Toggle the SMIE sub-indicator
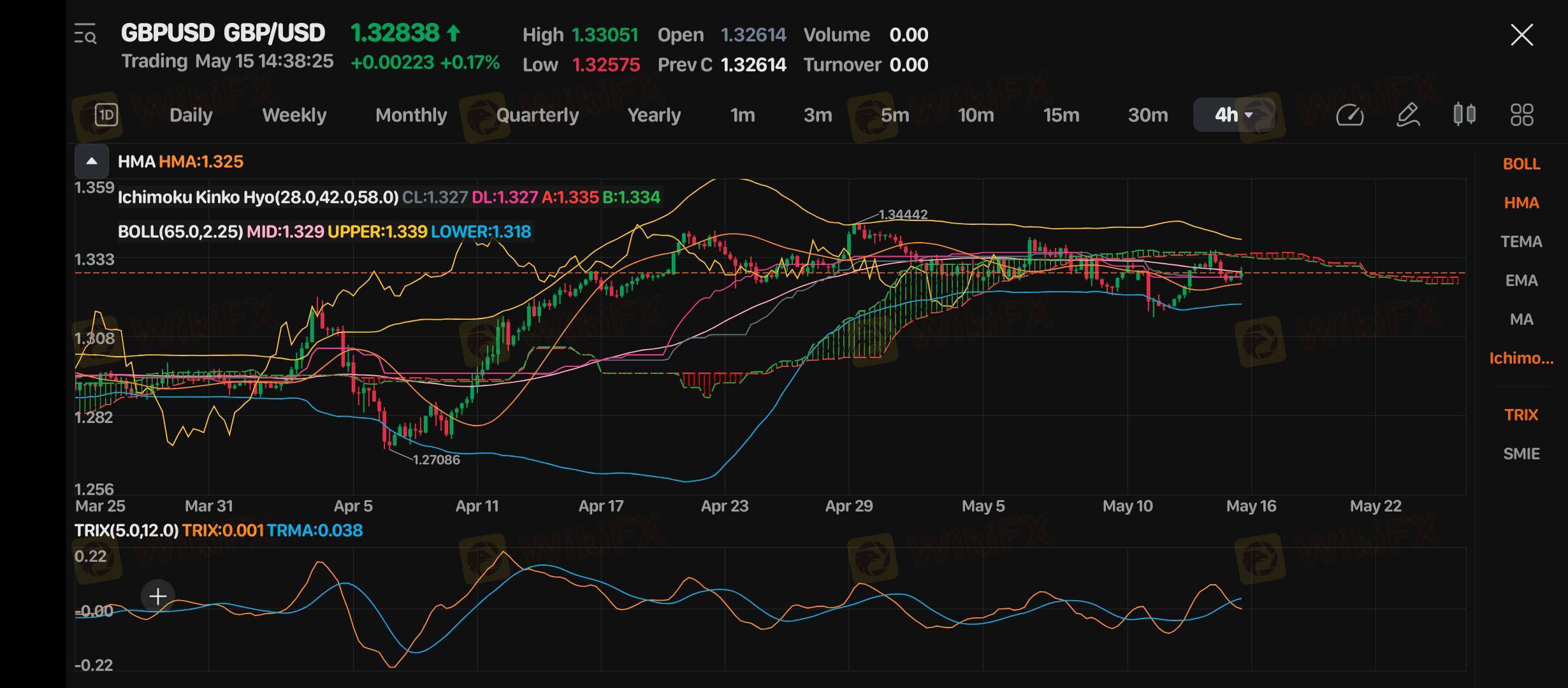Screen dimensions: 1568x688 [1521, 454]
